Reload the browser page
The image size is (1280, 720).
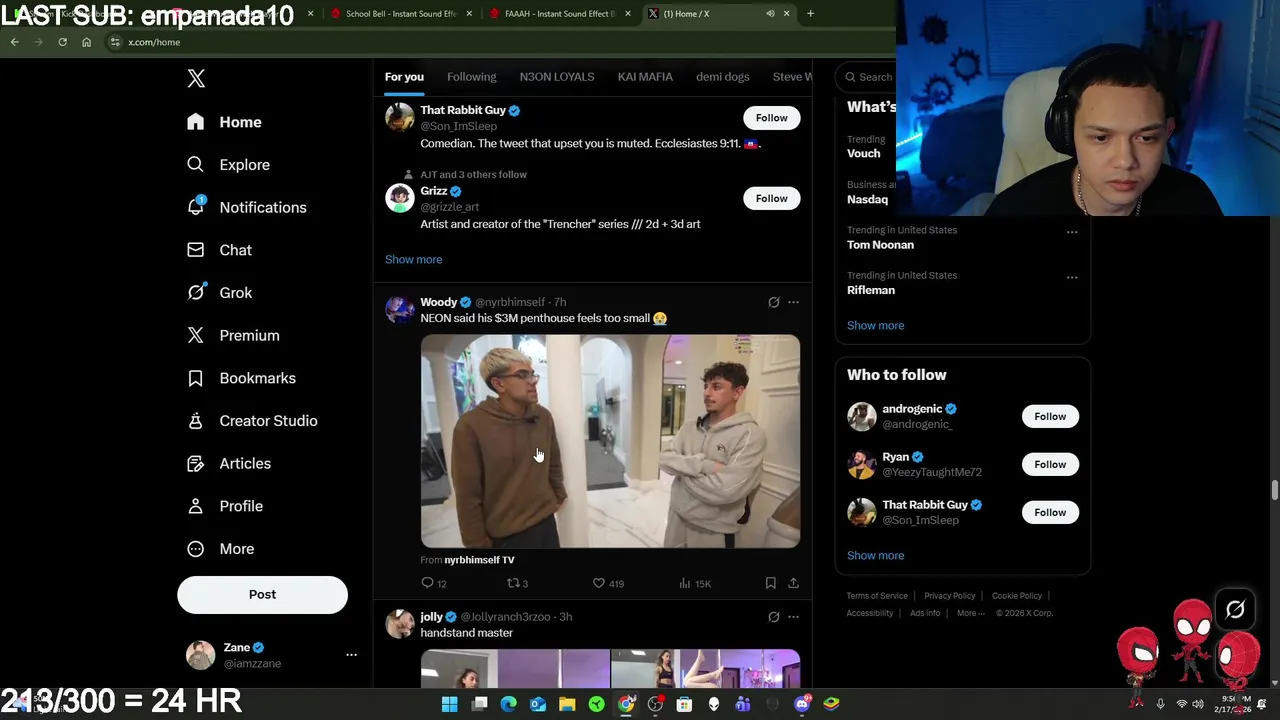pyautogui.click(x=62, y=42)
